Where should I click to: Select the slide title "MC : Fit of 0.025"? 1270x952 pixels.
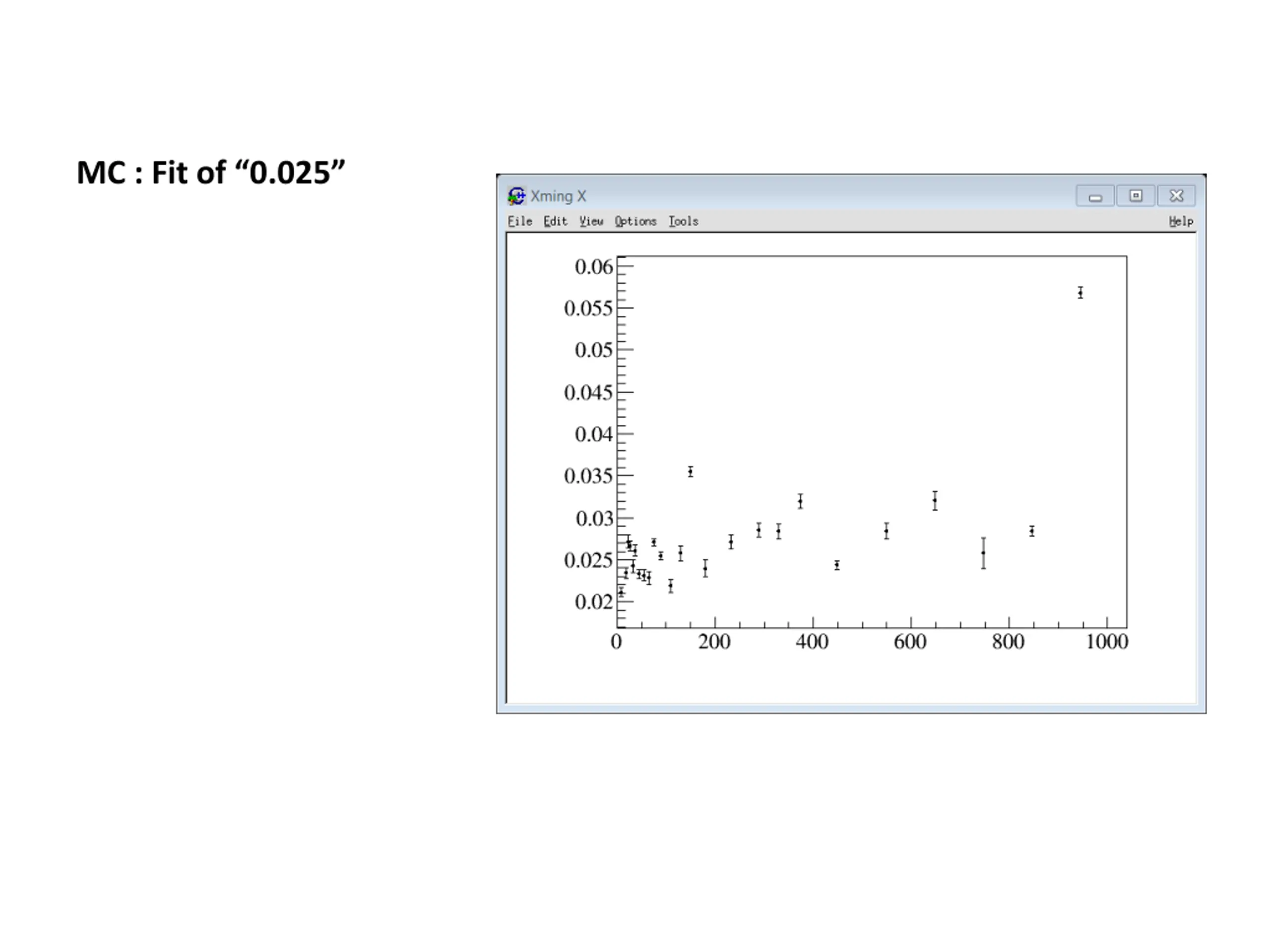tap(211, 173)
